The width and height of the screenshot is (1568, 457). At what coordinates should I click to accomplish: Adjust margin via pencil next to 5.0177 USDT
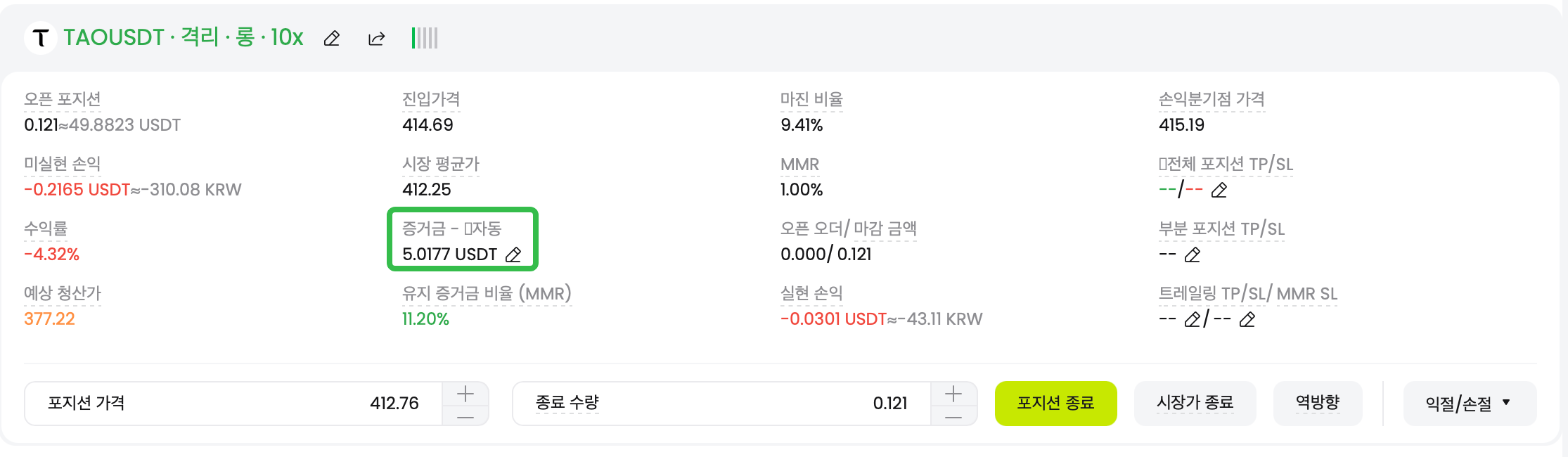pyautogui.click(x=513, y=255)
